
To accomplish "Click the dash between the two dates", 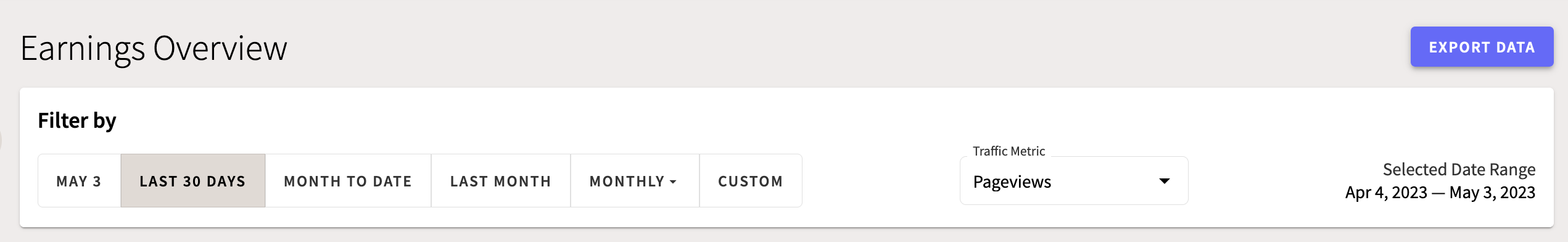I will (x=1438, y=193).
